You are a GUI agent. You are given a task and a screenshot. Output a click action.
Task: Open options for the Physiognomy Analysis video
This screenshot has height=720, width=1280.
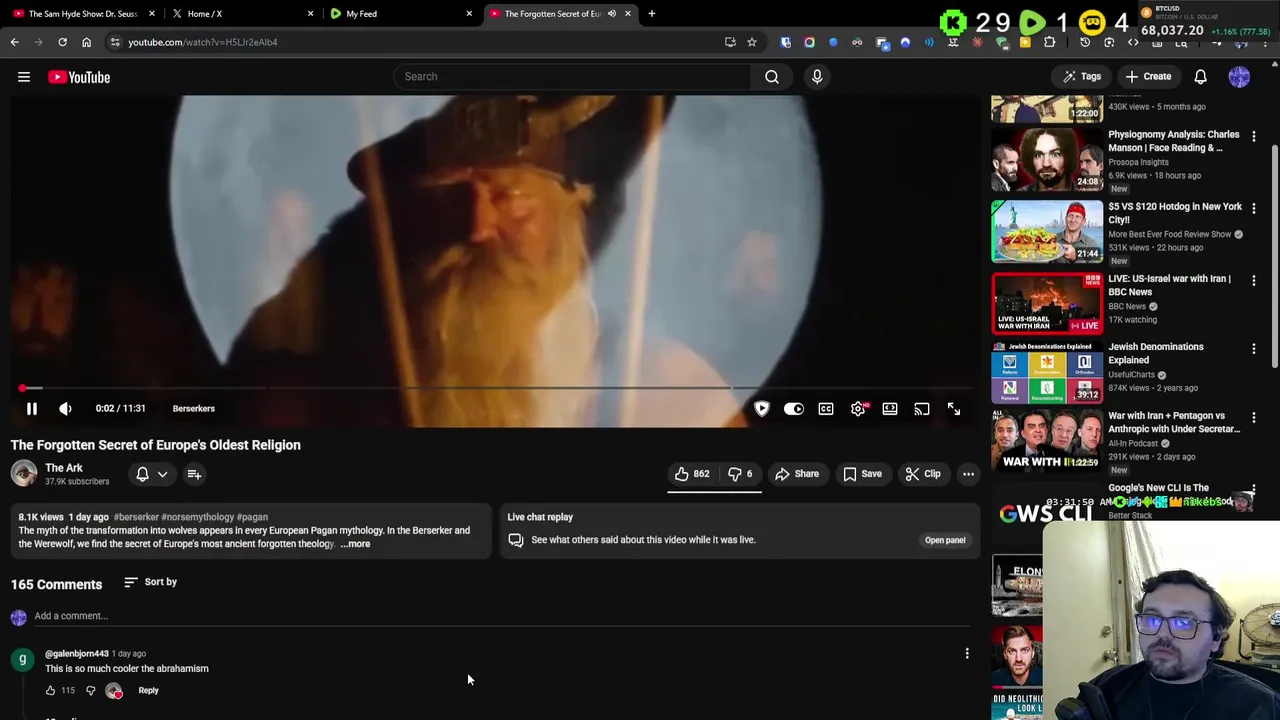pos(1254,137)
